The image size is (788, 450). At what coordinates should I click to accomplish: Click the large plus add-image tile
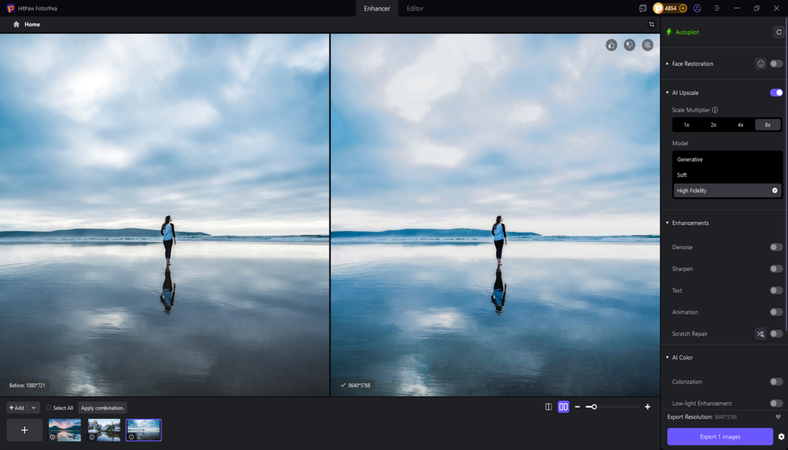(x=24, y=430)
